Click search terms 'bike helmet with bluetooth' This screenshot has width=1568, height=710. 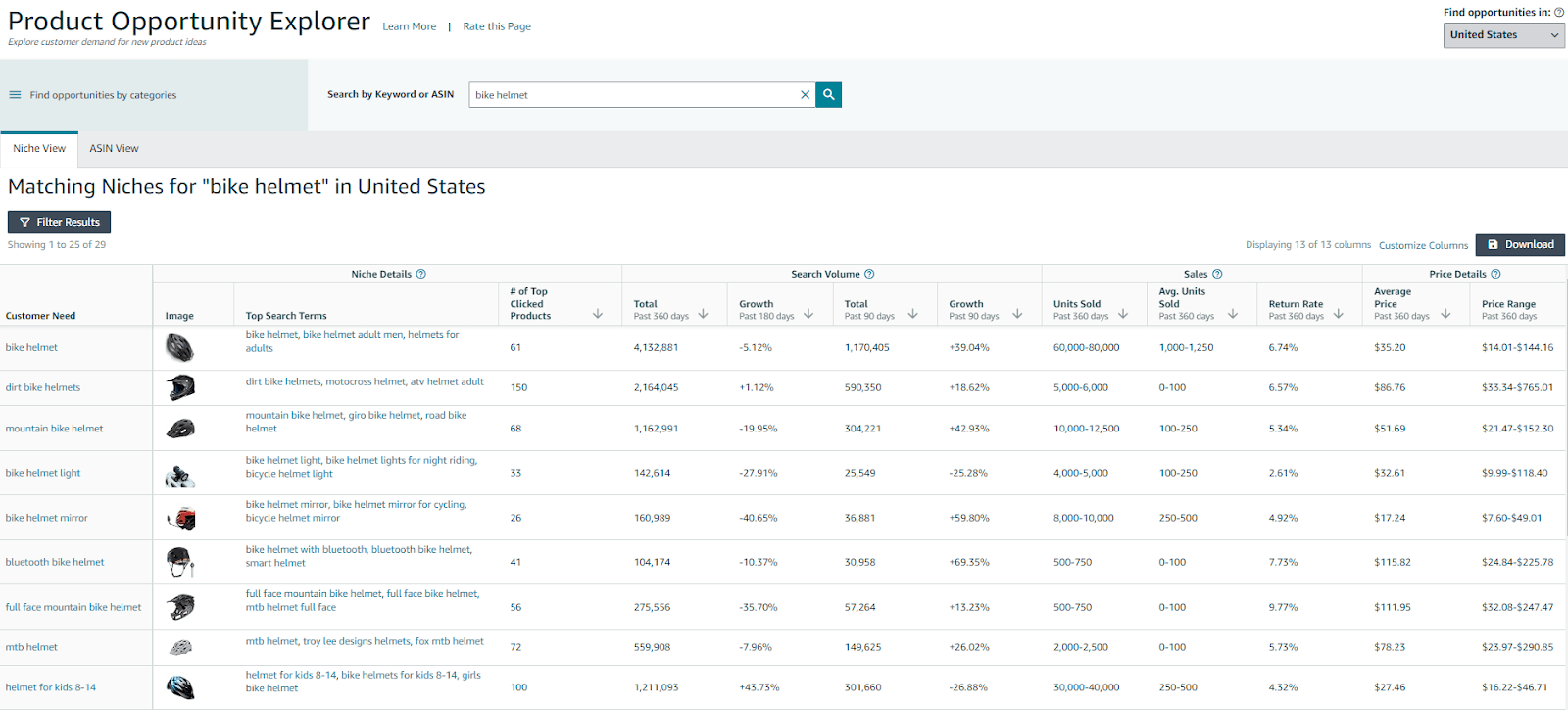coord(359,556)
